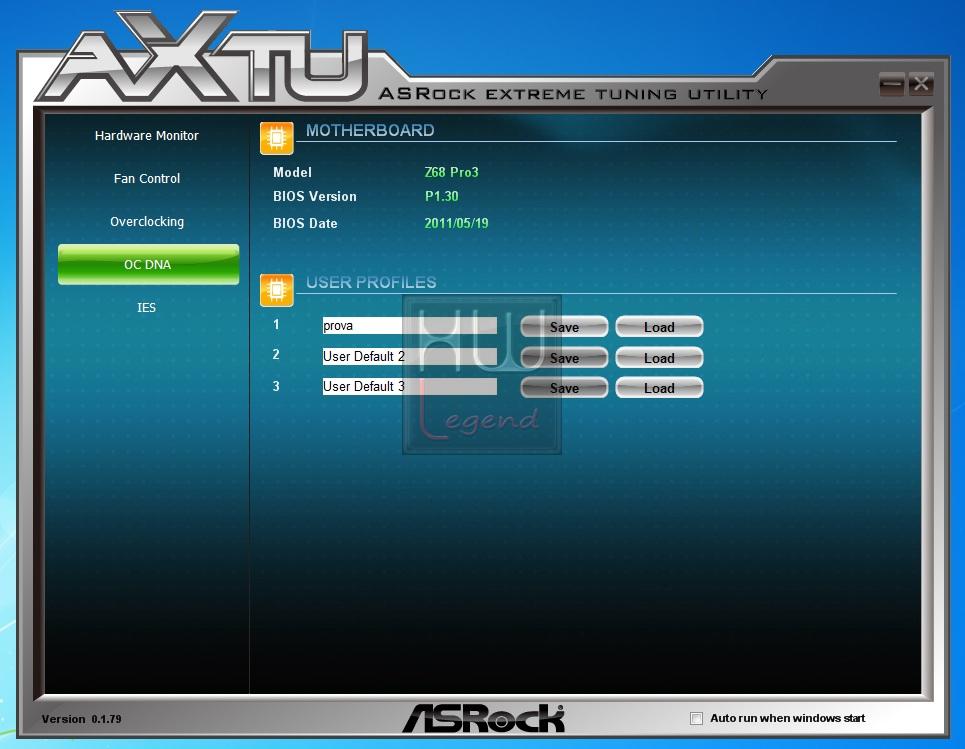Minimize the AXTU window

click(891, 84)
